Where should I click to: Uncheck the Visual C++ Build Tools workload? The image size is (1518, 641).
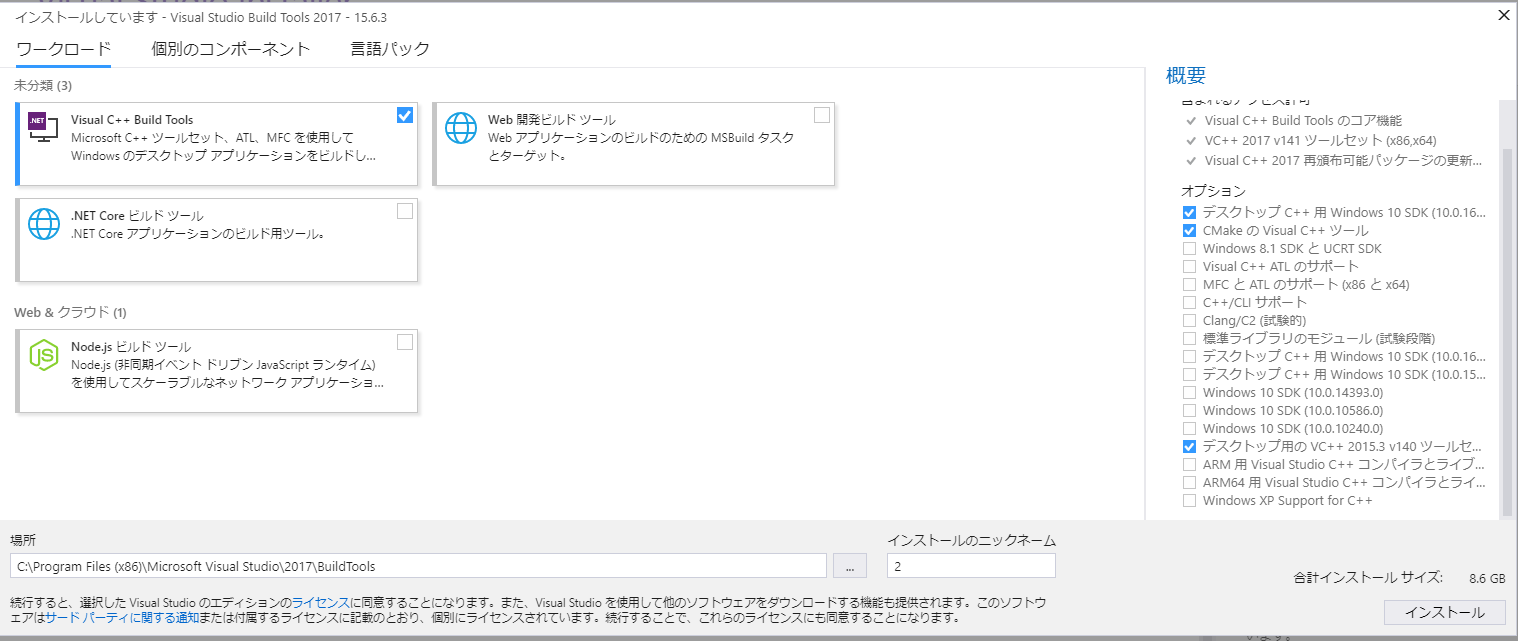[x=404, y=115]
